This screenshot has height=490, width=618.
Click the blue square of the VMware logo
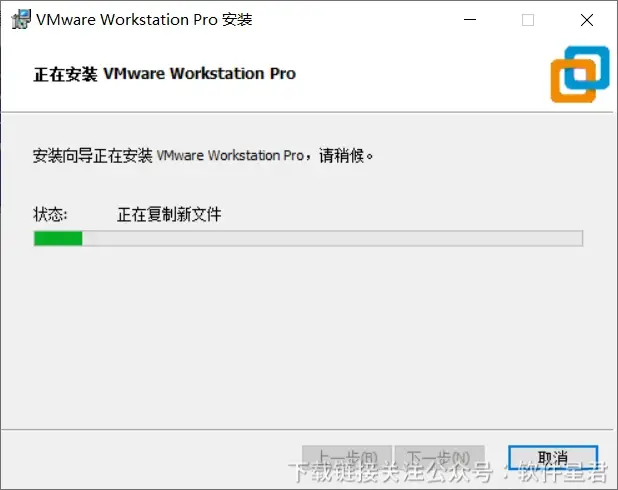(588, 67)
